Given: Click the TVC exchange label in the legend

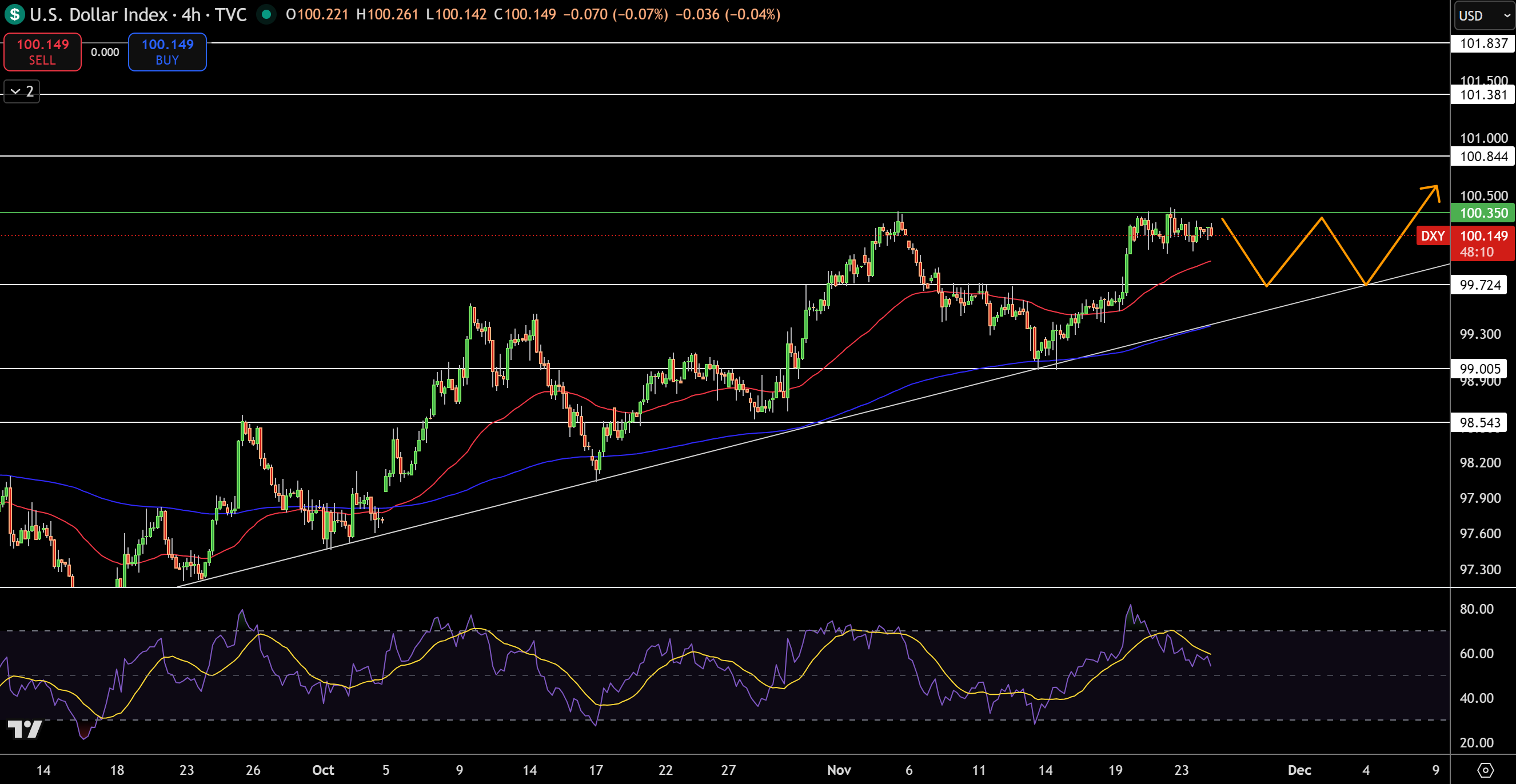Looking at the screenshot, I should point(231,15).
